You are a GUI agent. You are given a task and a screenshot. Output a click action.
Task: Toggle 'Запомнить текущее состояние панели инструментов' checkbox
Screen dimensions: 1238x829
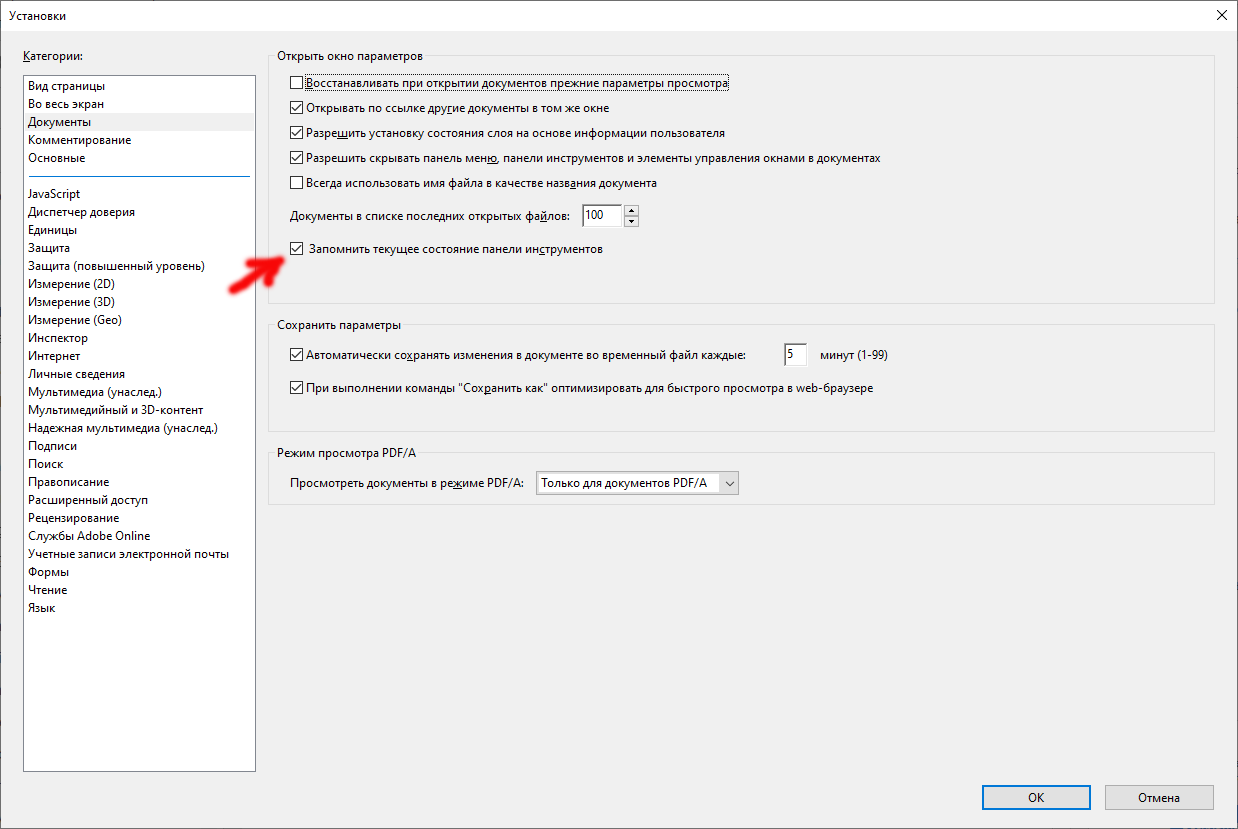pos(296,248)
